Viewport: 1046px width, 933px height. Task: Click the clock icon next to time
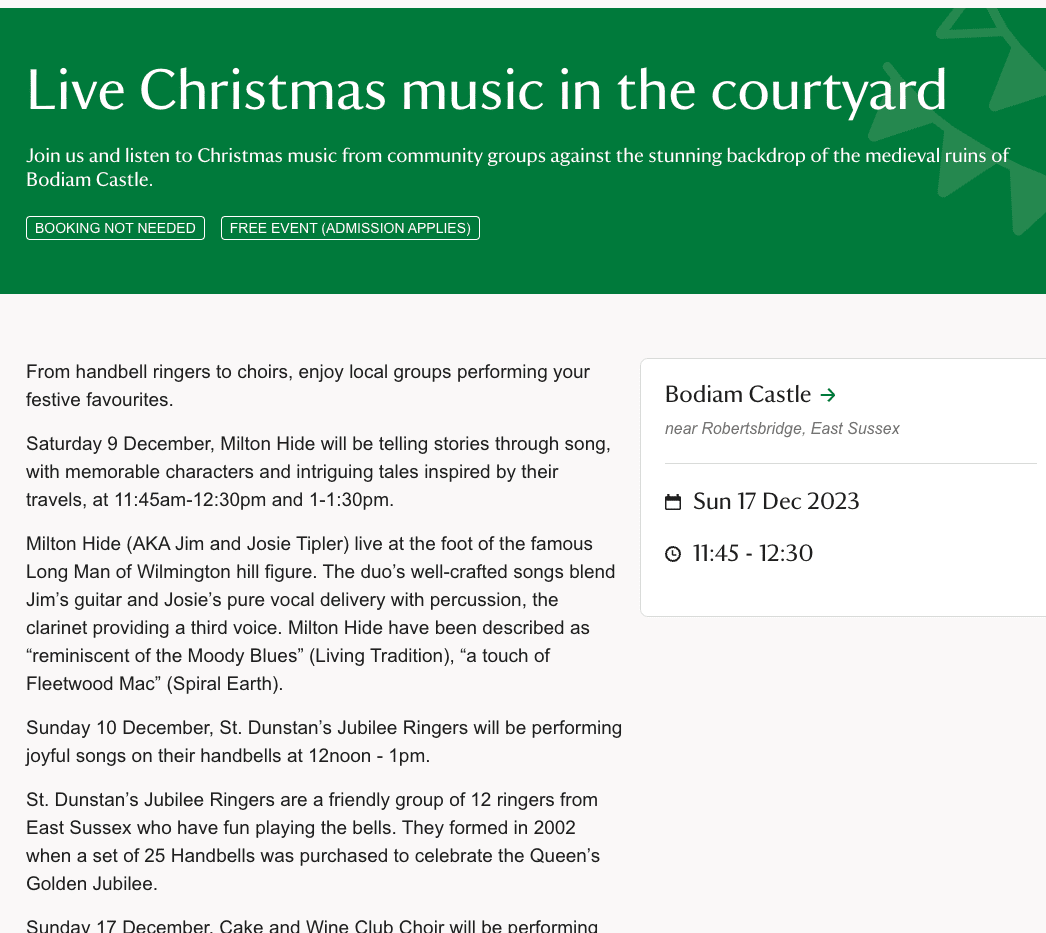coord(673,554)
